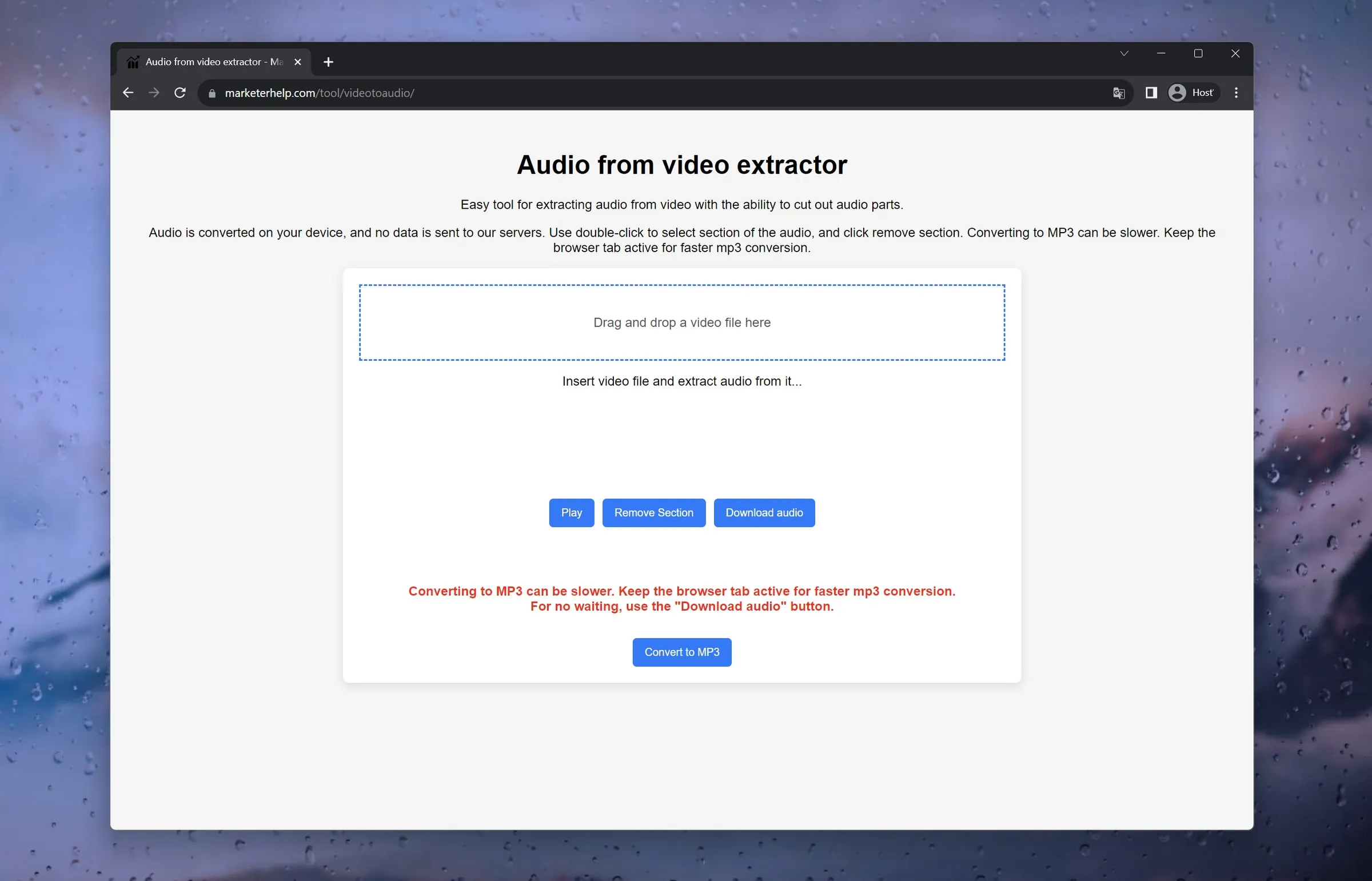
Task: Click the Host profile avatar
Action: 1177,92
